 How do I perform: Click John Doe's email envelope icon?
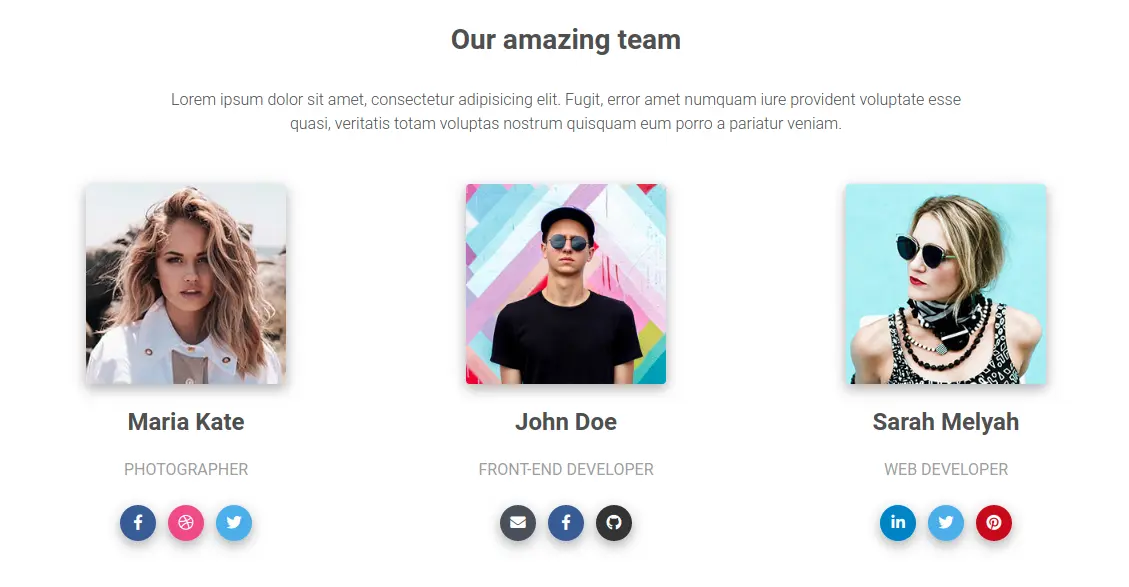[518, 522]
